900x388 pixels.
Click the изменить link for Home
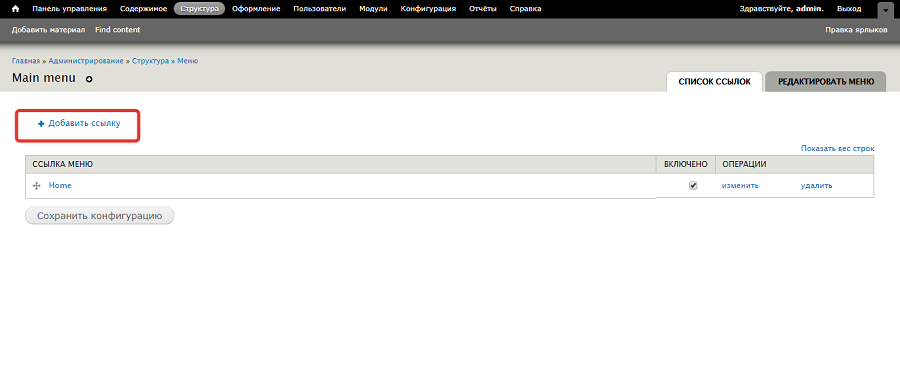(740, 185)
